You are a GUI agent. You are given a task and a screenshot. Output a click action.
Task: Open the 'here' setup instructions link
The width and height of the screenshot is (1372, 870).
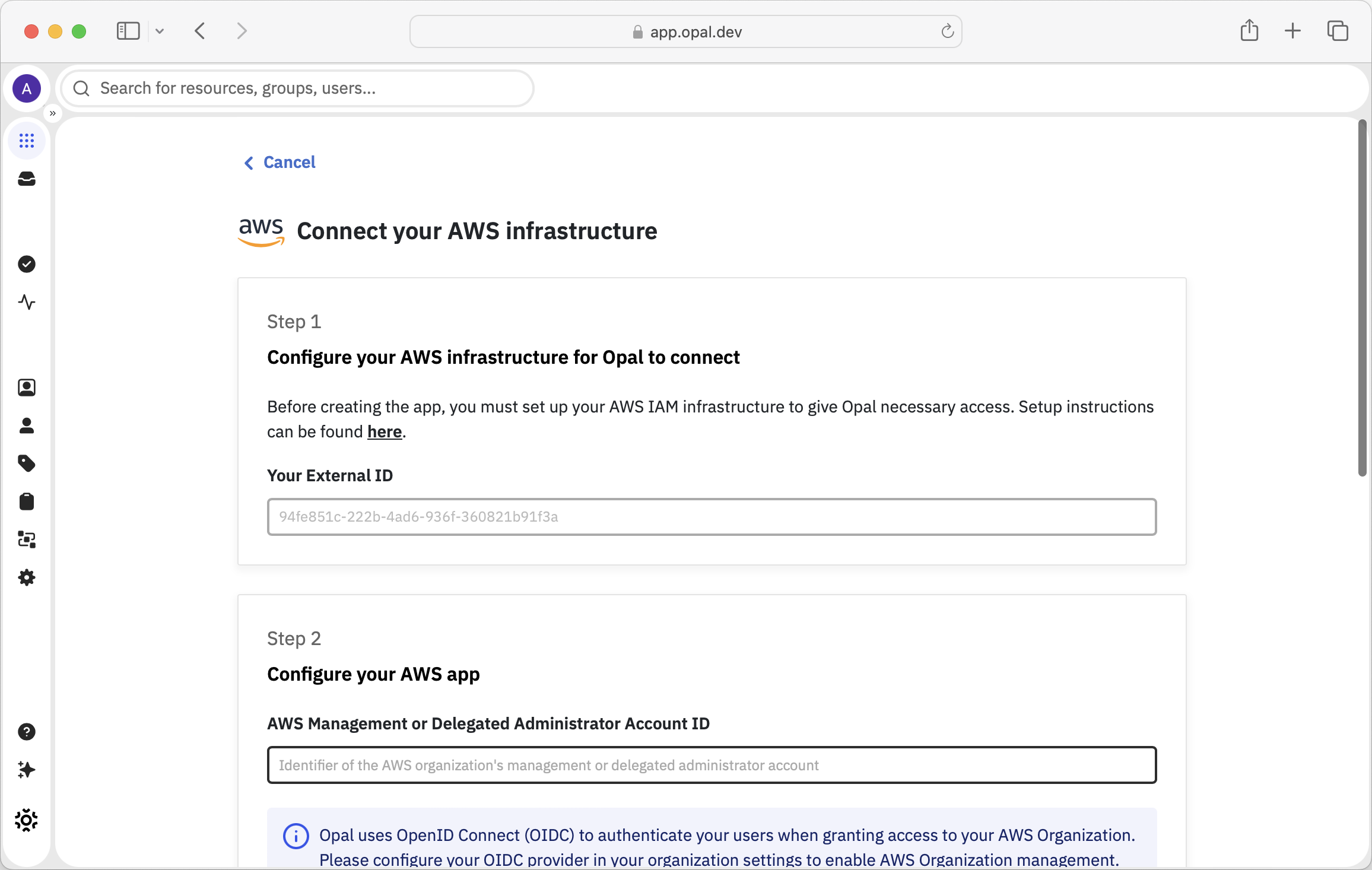tap(385, 432)
